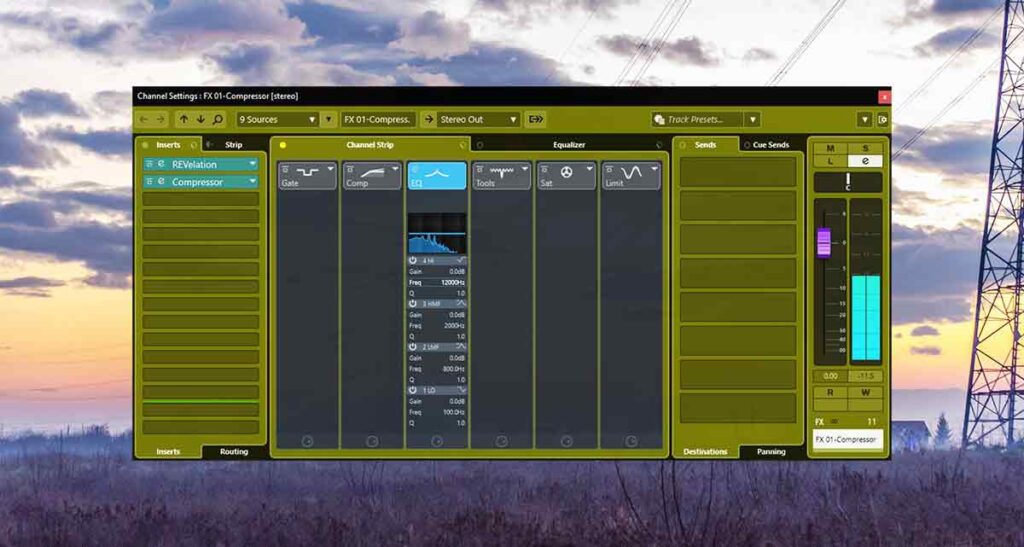Click the arrow icon before Stereo Out
Image resolution: width=1024 pixels, height=547 pixels.
click(429, 119)
